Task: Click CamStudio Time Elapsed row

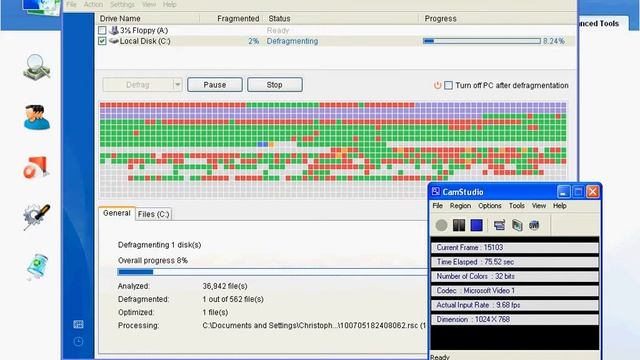Action: (515, 262)
